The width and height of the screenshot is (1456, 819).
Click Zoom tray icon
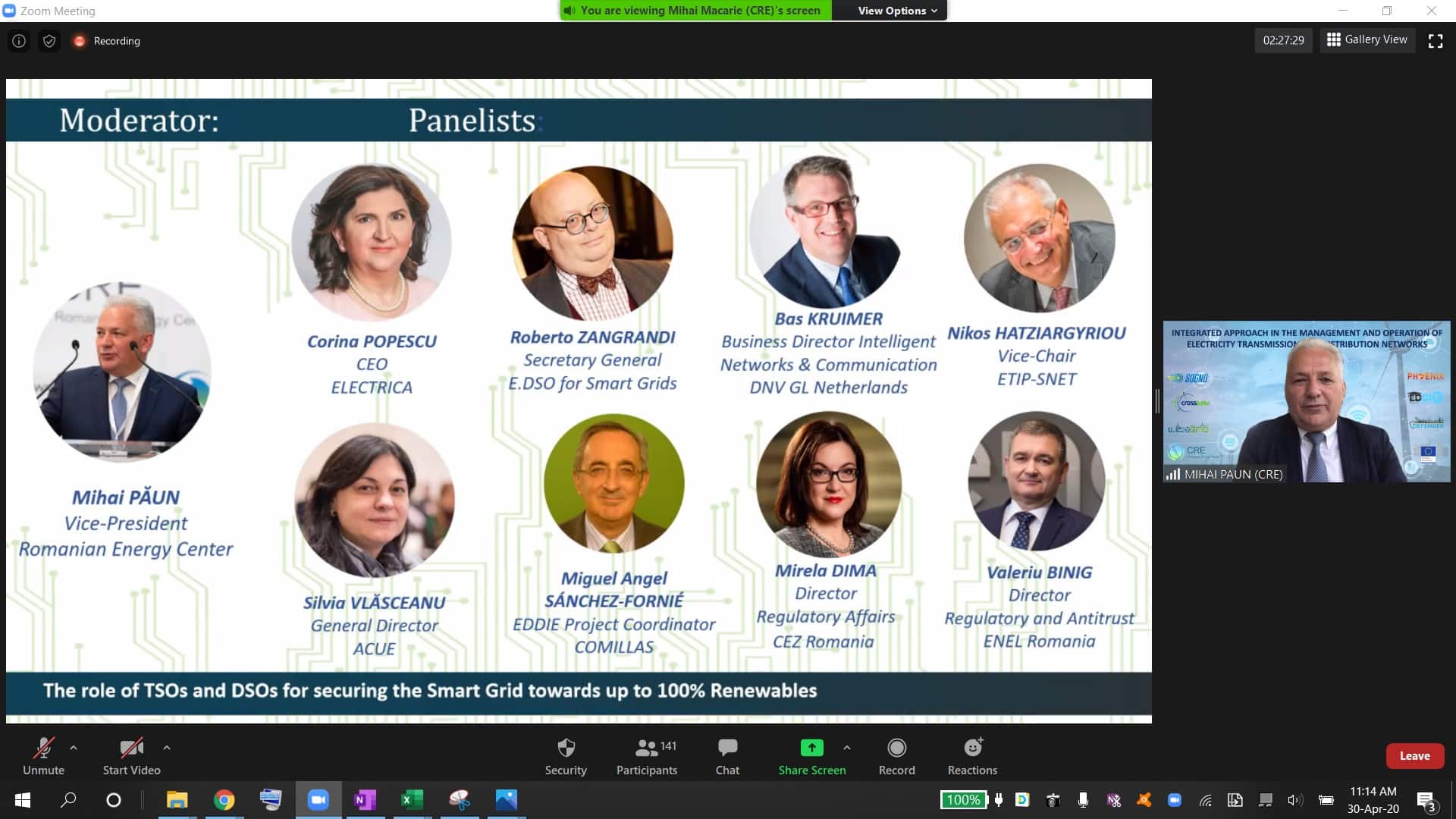click(1175, 800)
